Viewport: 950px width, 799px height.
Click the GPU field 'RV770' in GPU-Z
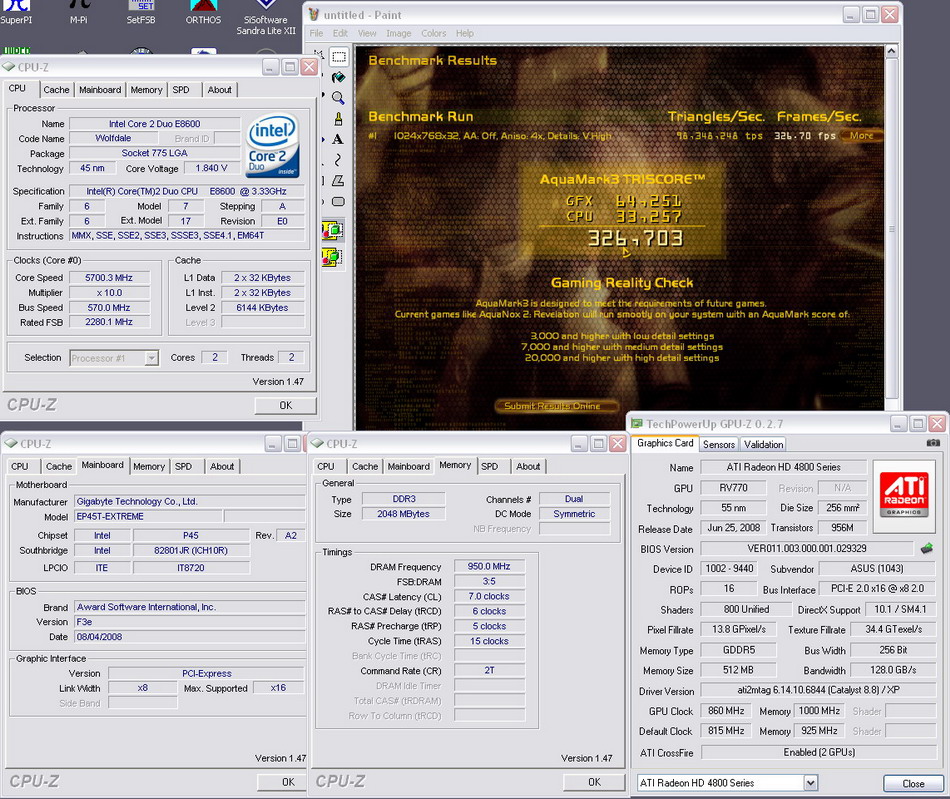click(733, 488)
